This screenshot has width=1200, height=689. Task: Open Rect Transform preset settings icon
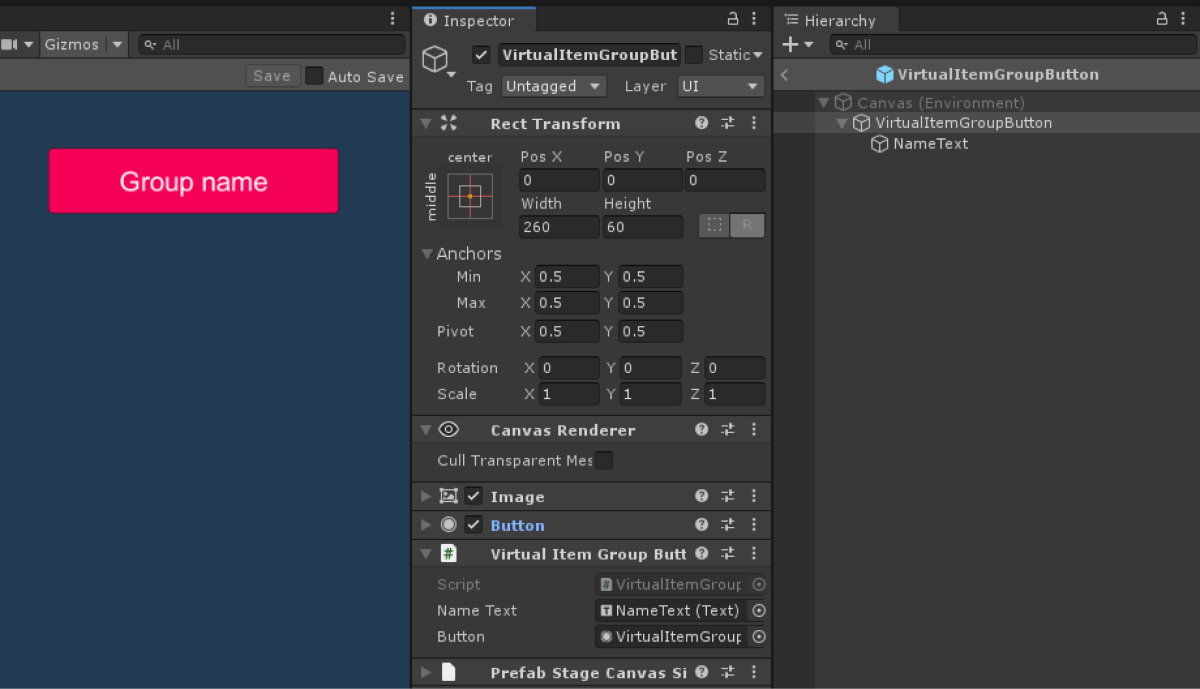tap(728, 123)
